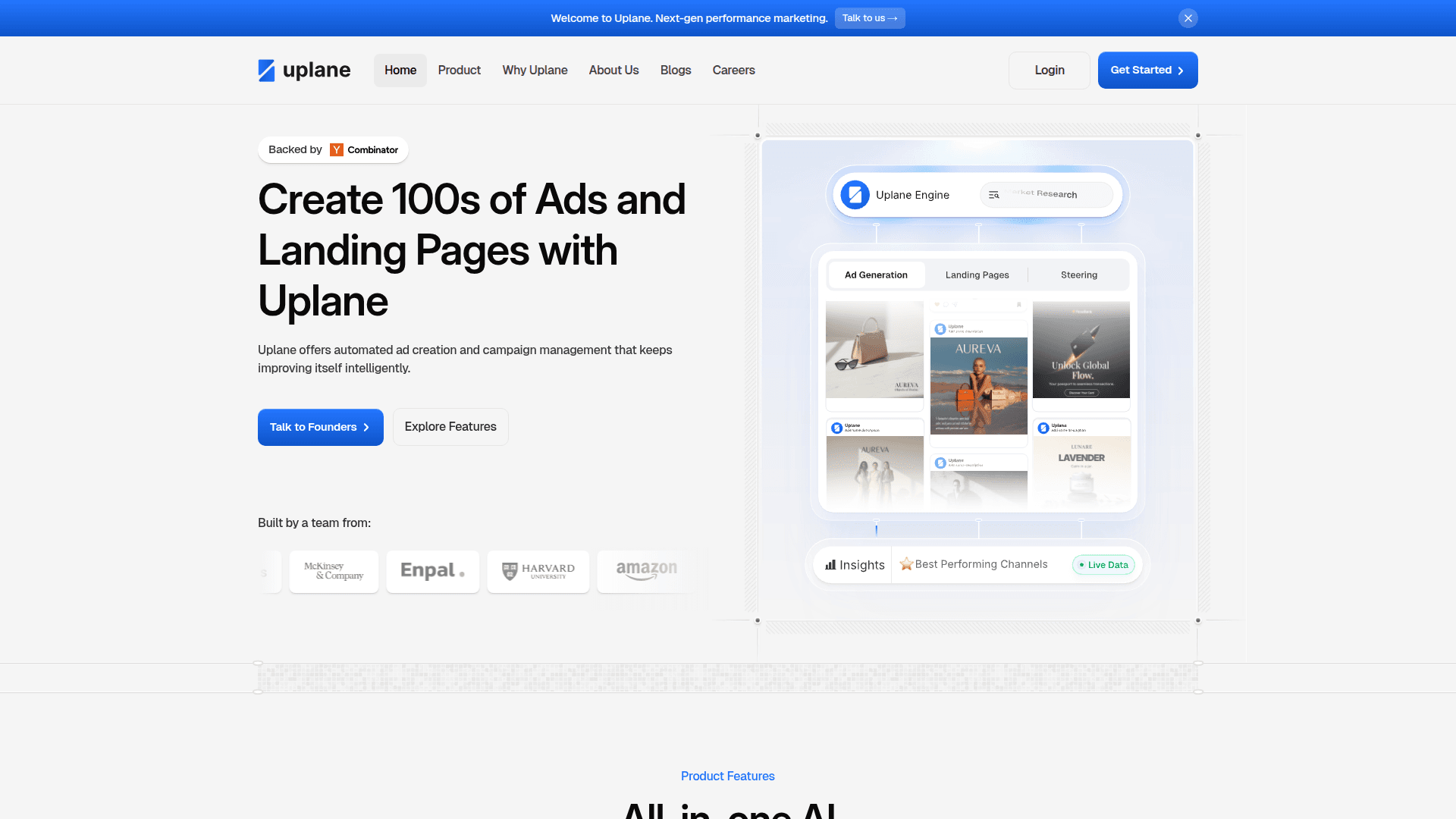Click the Talk to us banner link
The height and width of the screenshot is (819, 1456).
click(x=869, y=18)
